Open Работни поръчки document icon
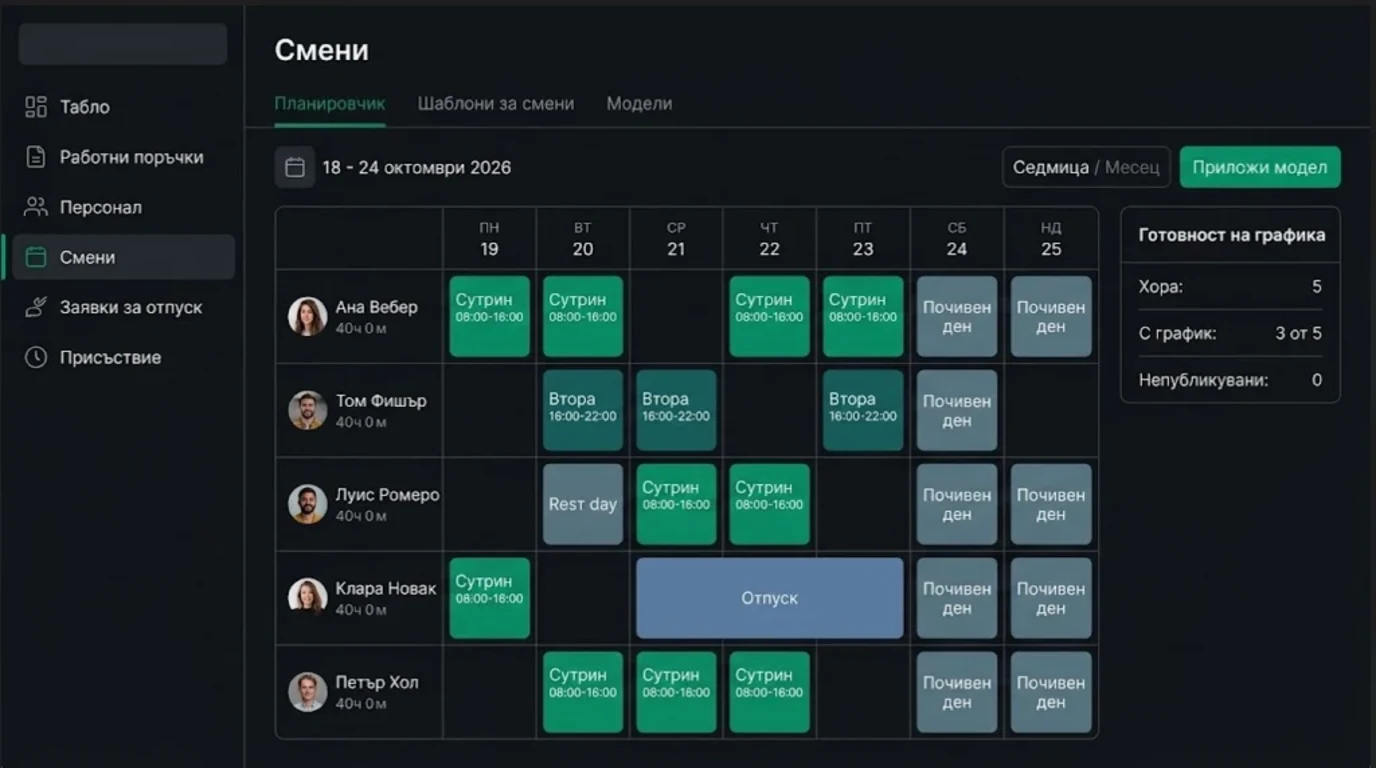1376x768 pixels. (36, 157)
